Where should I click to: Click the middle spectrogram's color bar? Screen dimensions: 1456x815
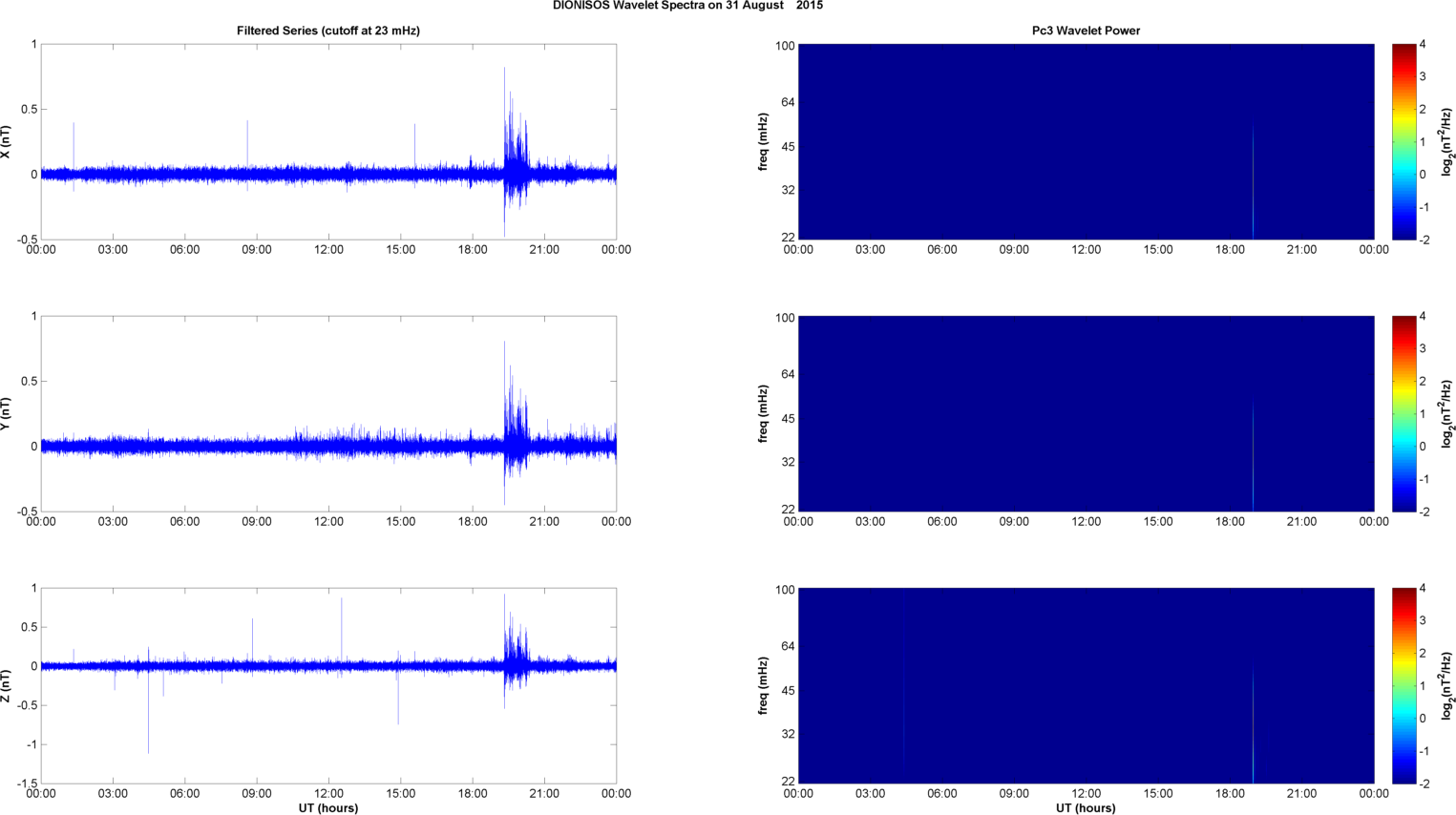click(x=1403, y=414)
